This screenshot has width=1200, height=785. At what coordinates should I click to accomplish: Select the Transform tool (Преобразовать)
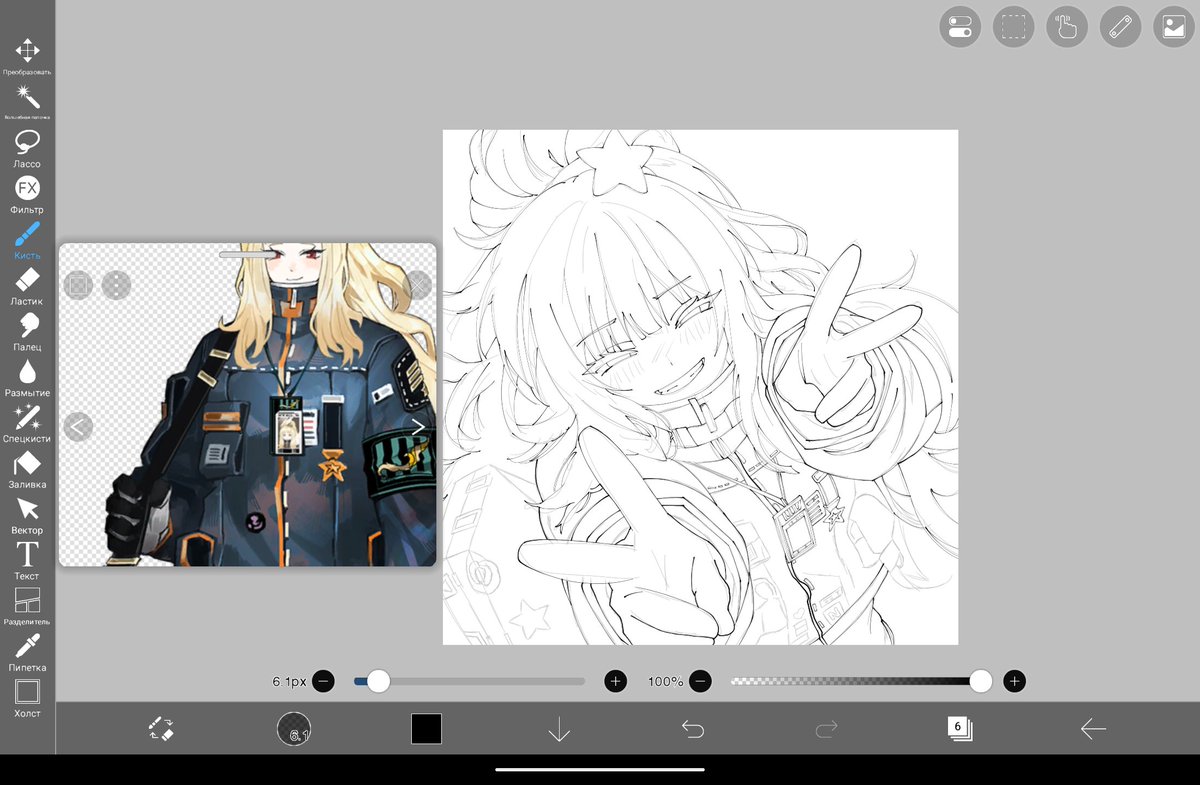point(27,58)
